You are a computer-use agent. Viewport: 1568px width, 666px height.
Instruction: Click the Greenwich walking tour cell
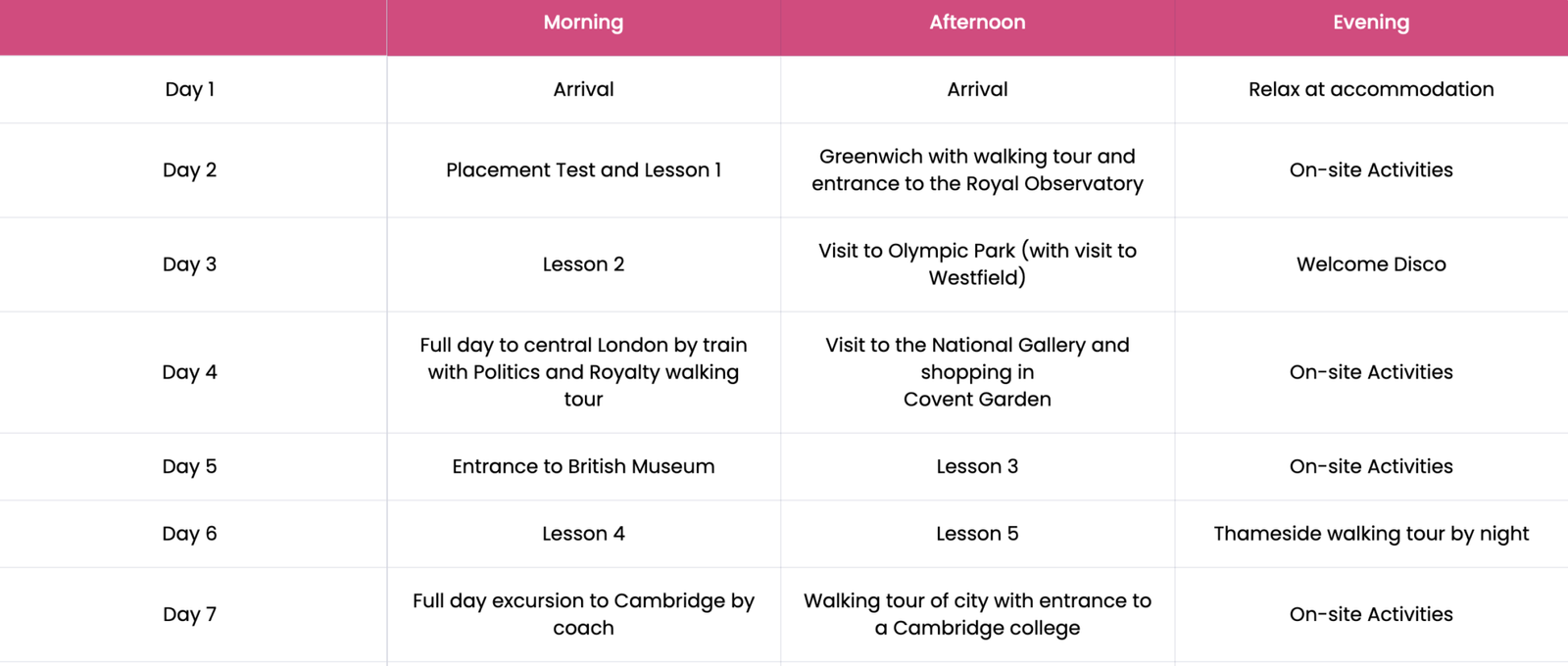point(977,170)
